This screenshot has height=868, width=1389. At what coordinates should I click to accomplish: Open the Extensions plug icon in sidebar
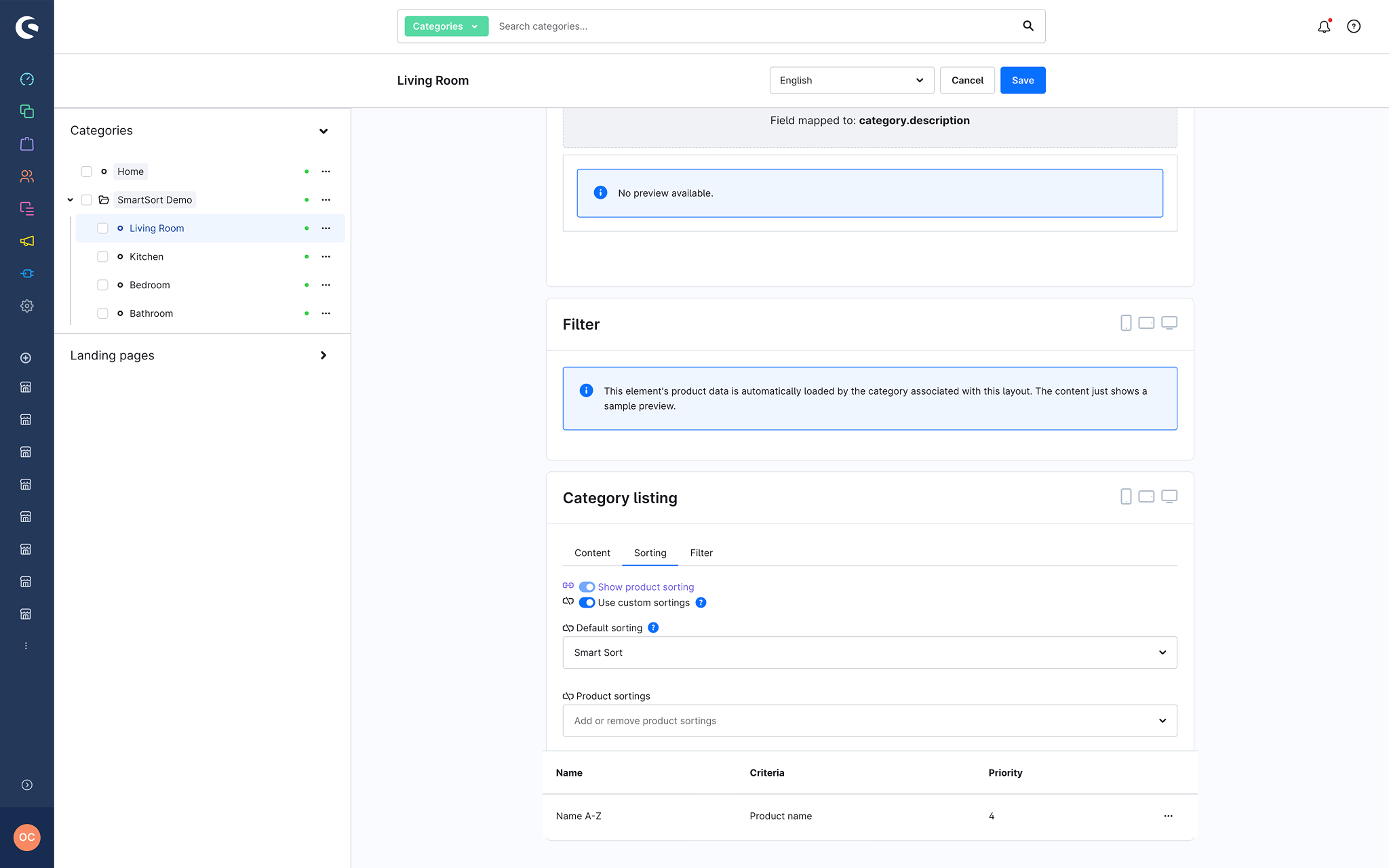point(26,273)
